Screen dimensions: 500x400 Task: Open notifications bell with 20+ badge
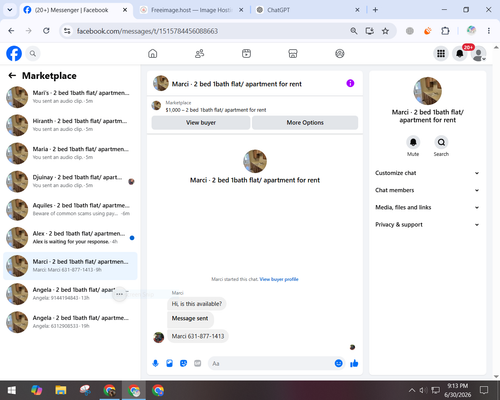[x=460, y=53]
